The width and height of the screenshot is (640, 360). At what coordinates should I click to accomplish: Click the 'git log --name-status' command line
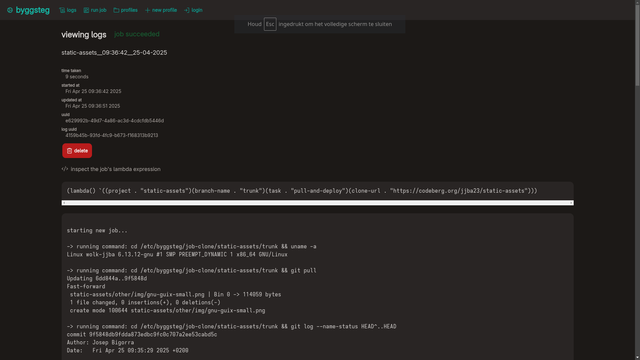click(x=231, y=327)
